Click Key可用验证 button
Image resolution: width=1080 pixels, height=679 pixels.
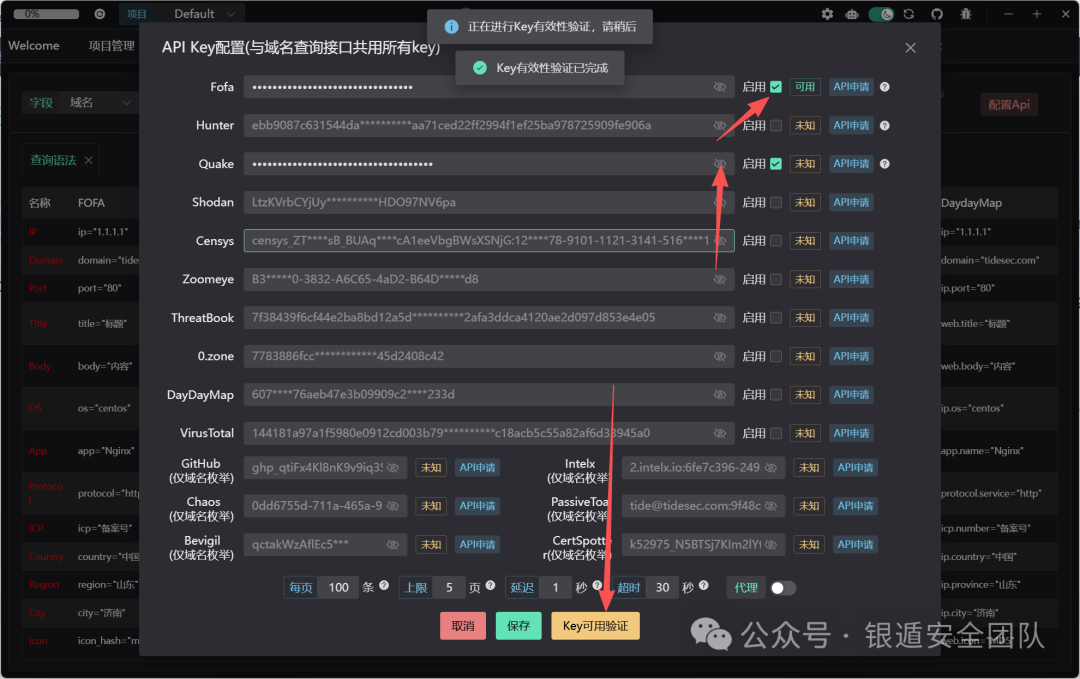click(x=595, y=626)
